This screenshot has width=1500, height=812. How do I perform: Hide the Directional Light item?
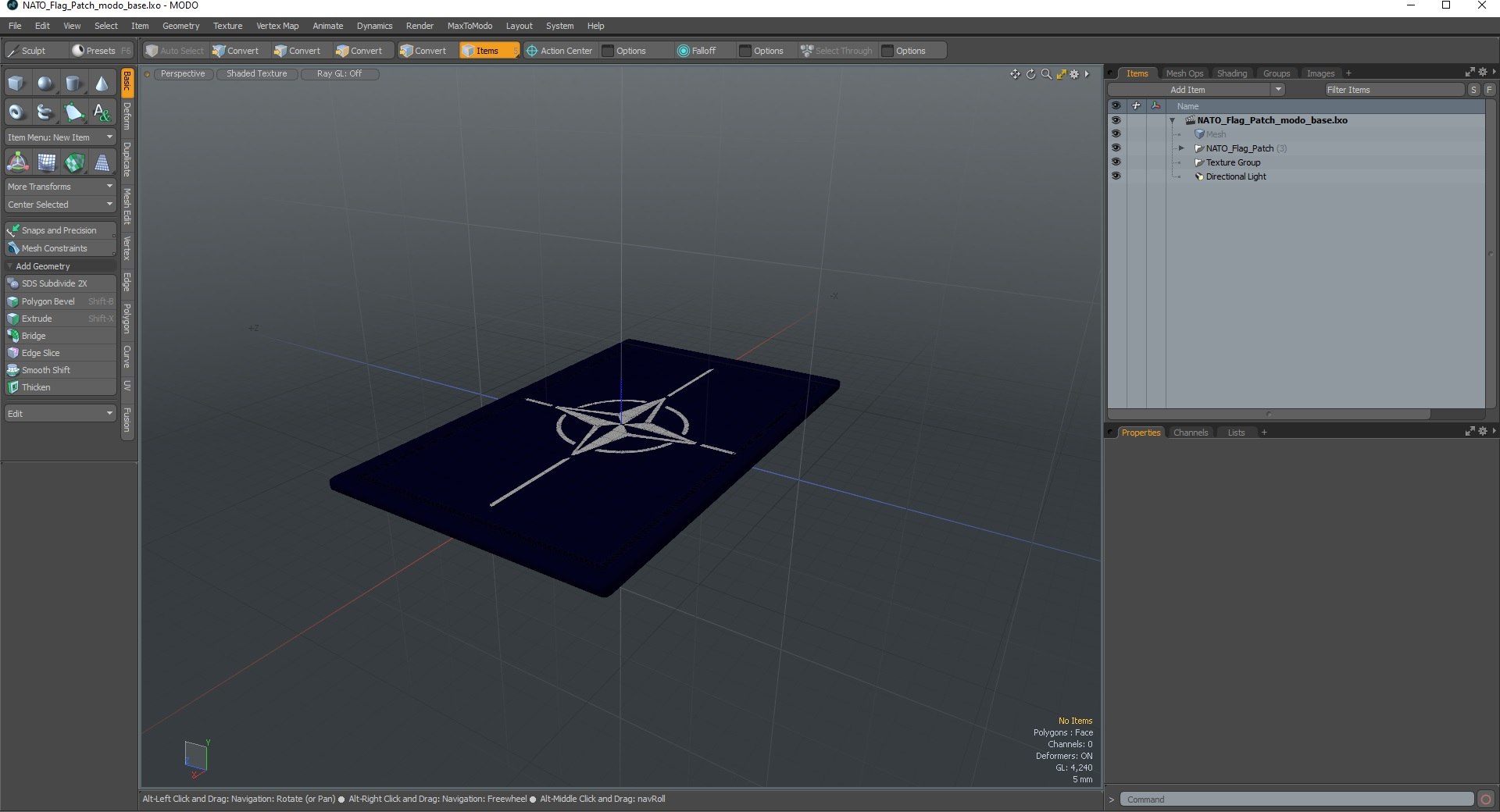(x=1116, y=176)
